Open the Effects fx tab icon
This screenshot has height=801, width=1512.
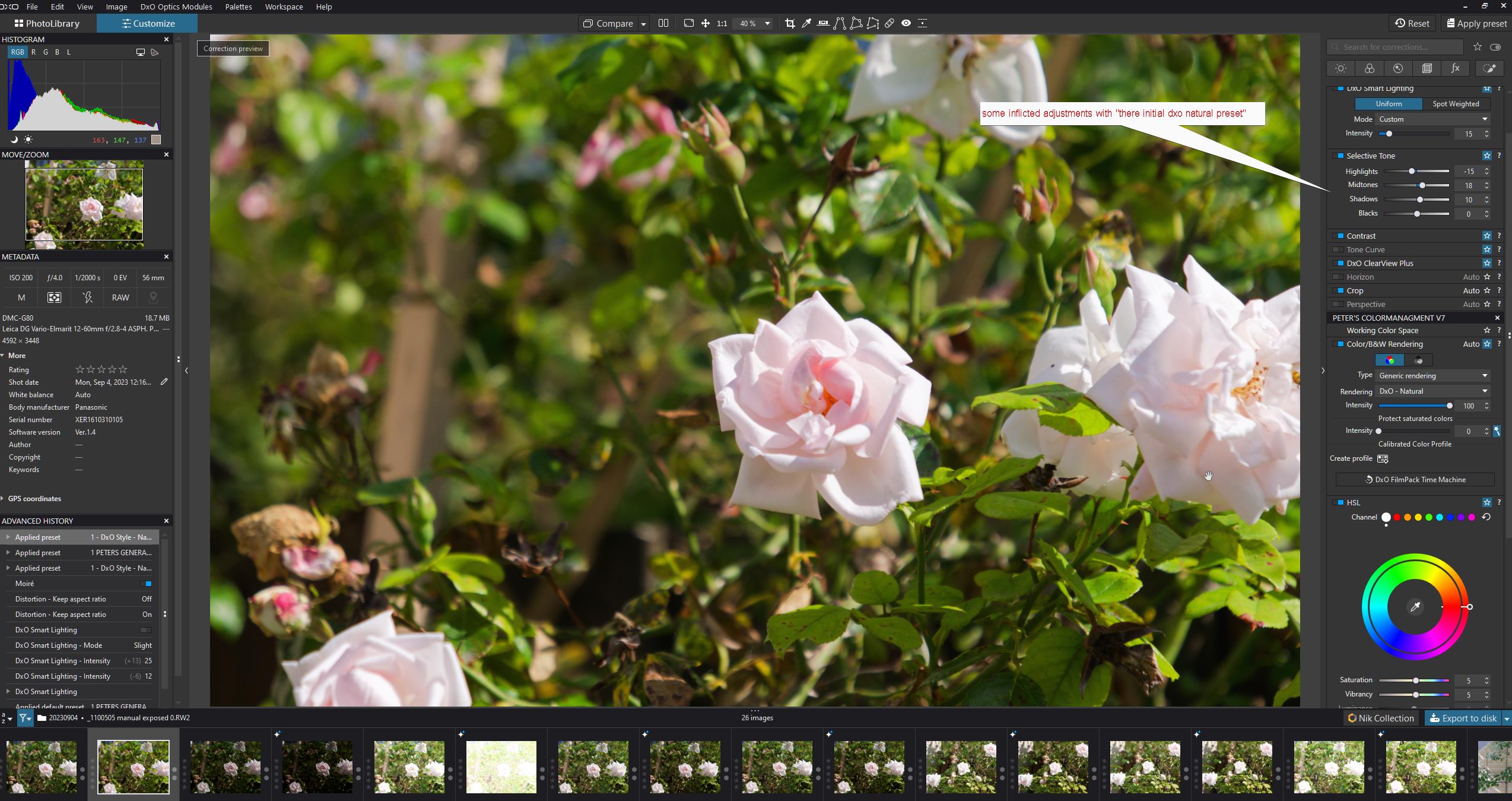click(x=1456, y=68)
